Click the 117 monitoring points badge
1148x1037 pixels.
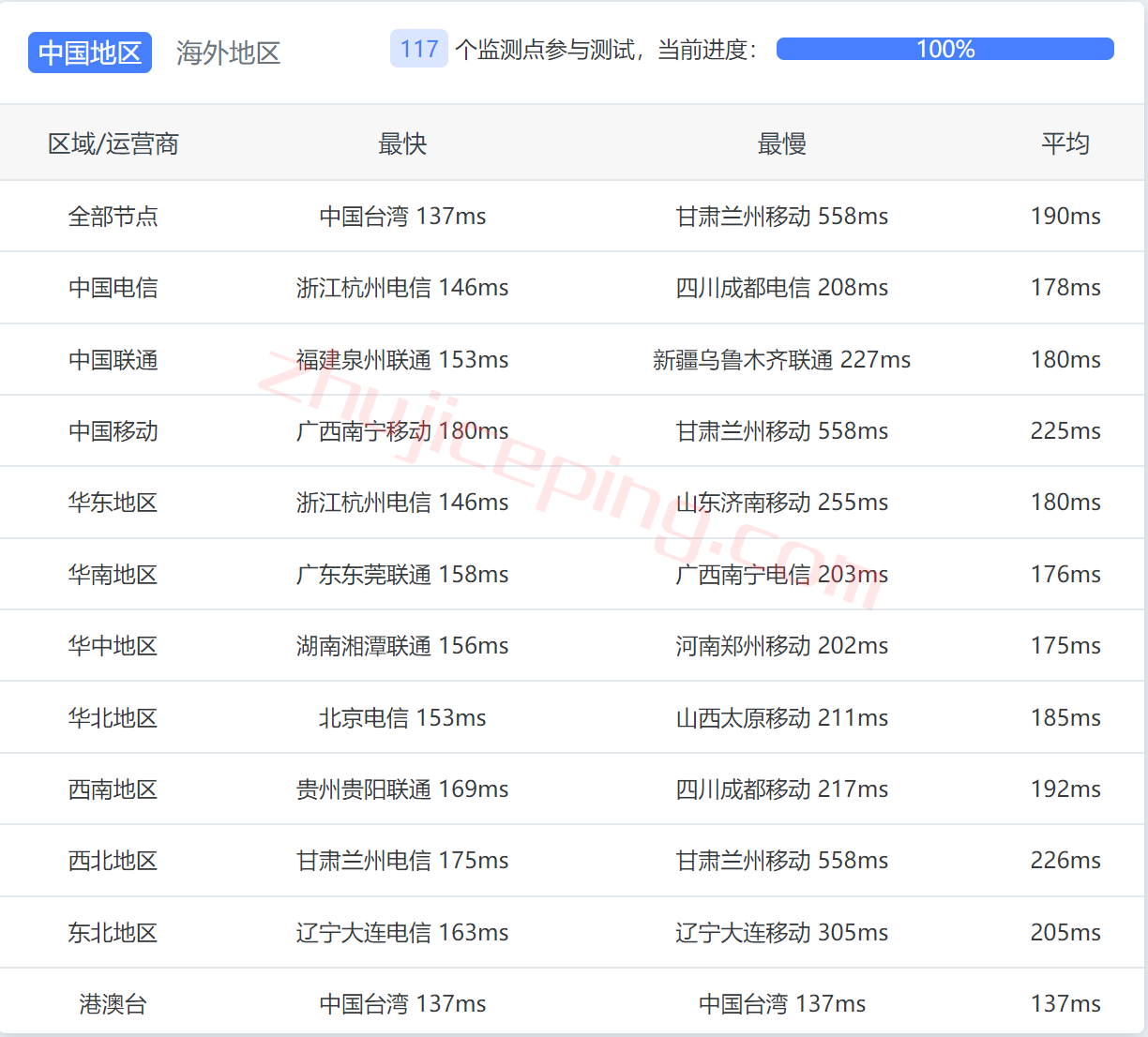[419, 49]
